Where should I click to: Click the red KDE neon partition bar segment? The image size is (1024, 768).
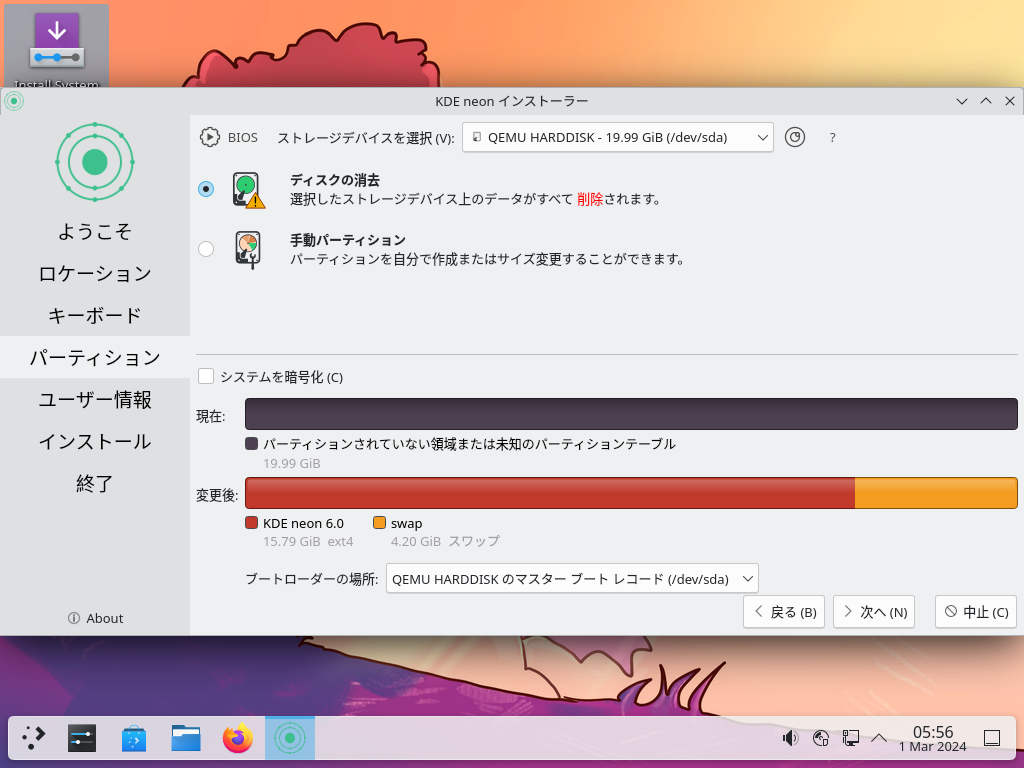coord(550,493)
